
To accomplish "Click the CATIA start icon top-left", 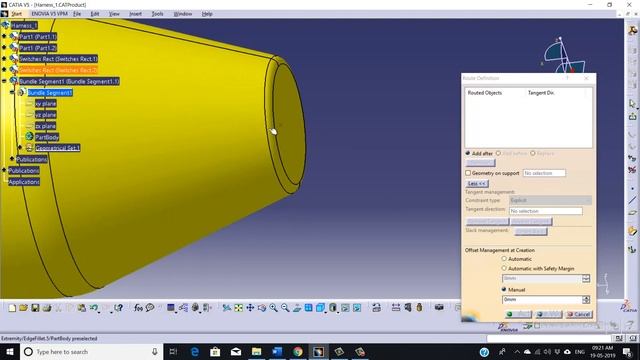I will tap(4, 14).
